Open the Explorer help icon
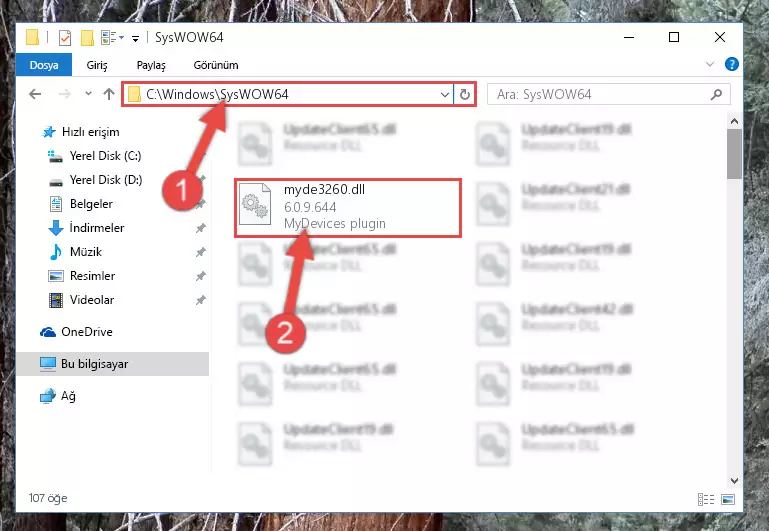The image size is (769, 531). [x=731, y=64]
